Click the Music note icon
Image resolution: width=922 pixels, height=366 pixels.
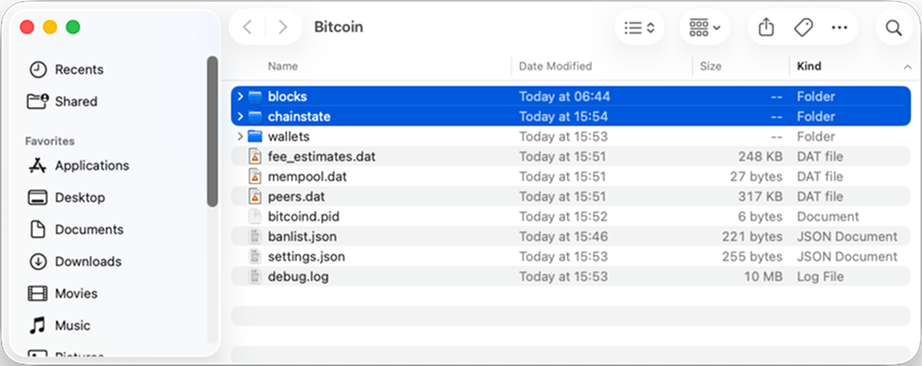pyautogui.click(x=38, y=325)
